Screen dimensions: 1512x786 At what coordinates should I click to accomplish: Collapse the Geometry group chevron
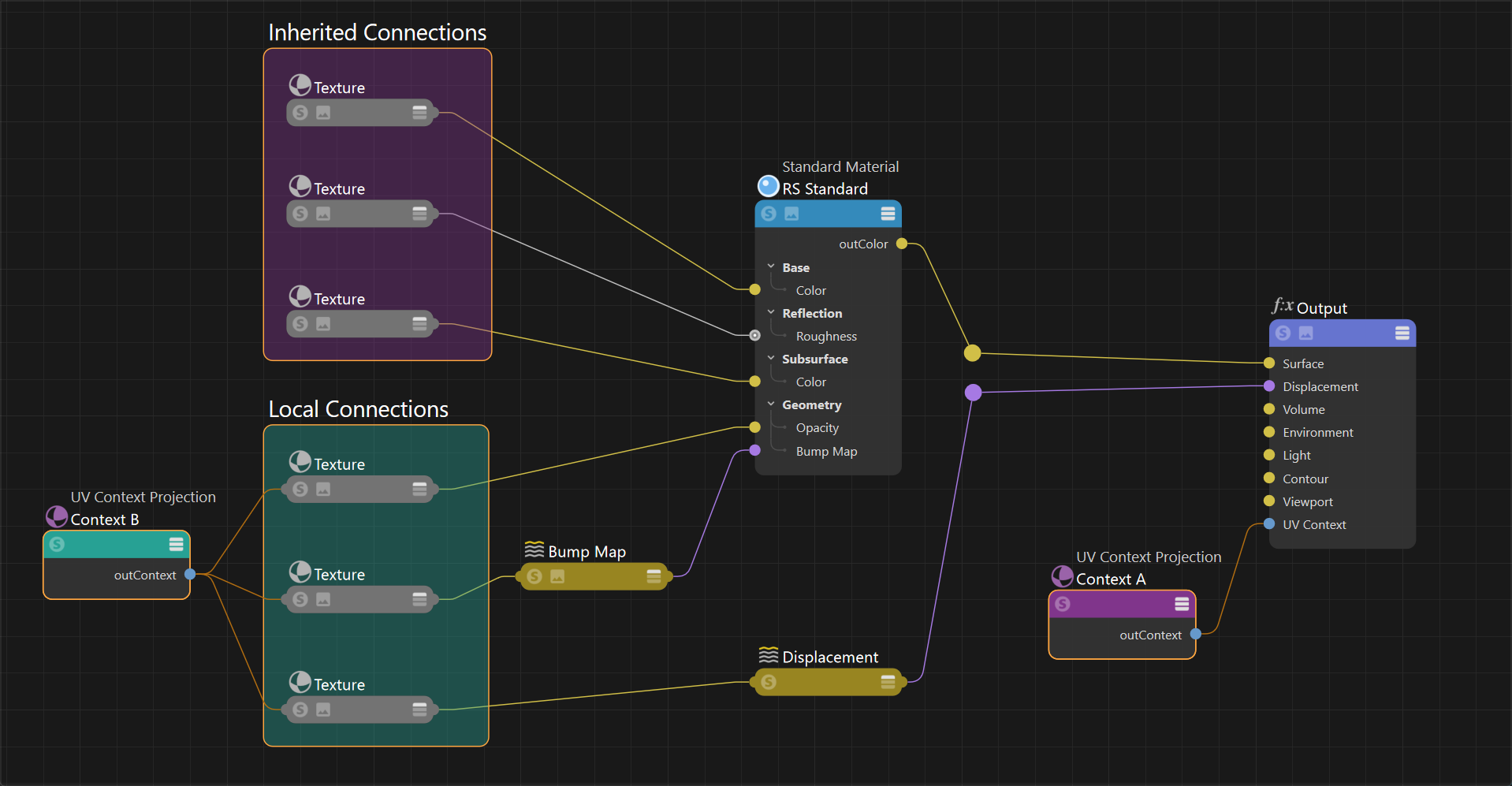771,404
